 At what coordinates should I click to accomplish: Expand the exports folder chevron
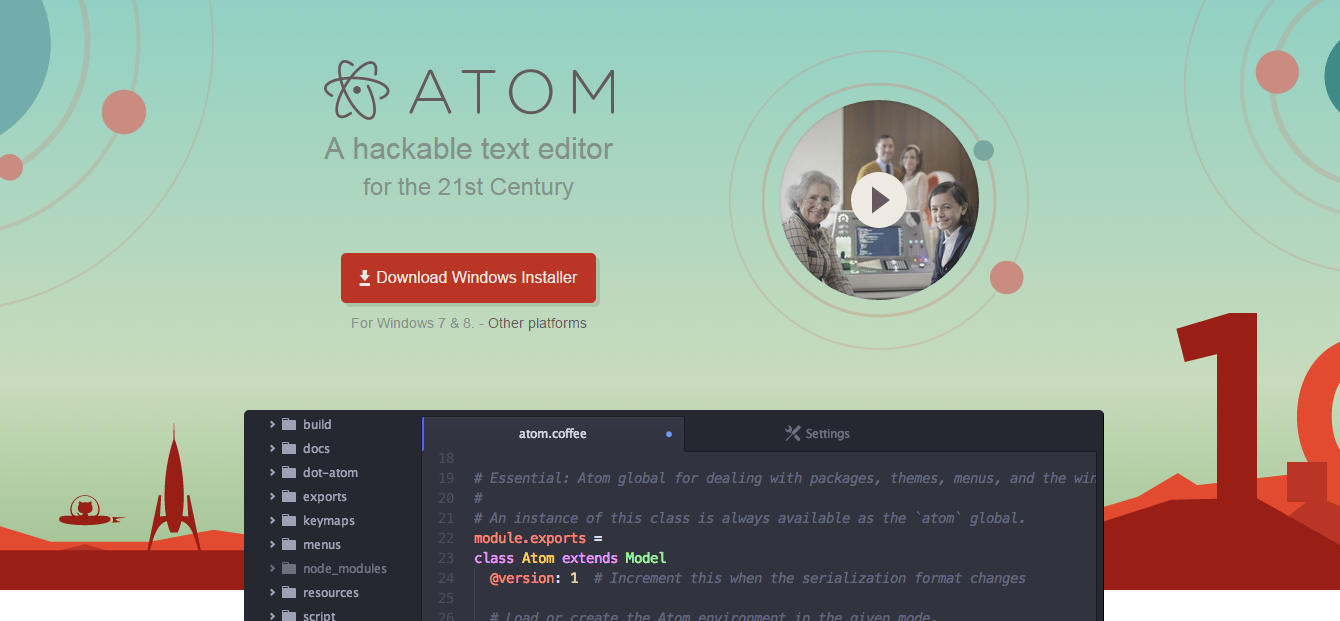272,496
